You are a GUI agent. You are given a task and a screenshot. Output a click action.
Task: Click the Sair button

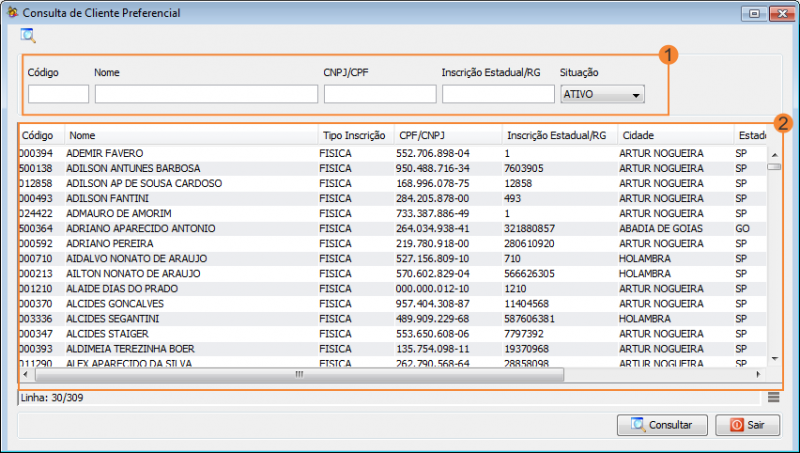click(x=747, y=424)
